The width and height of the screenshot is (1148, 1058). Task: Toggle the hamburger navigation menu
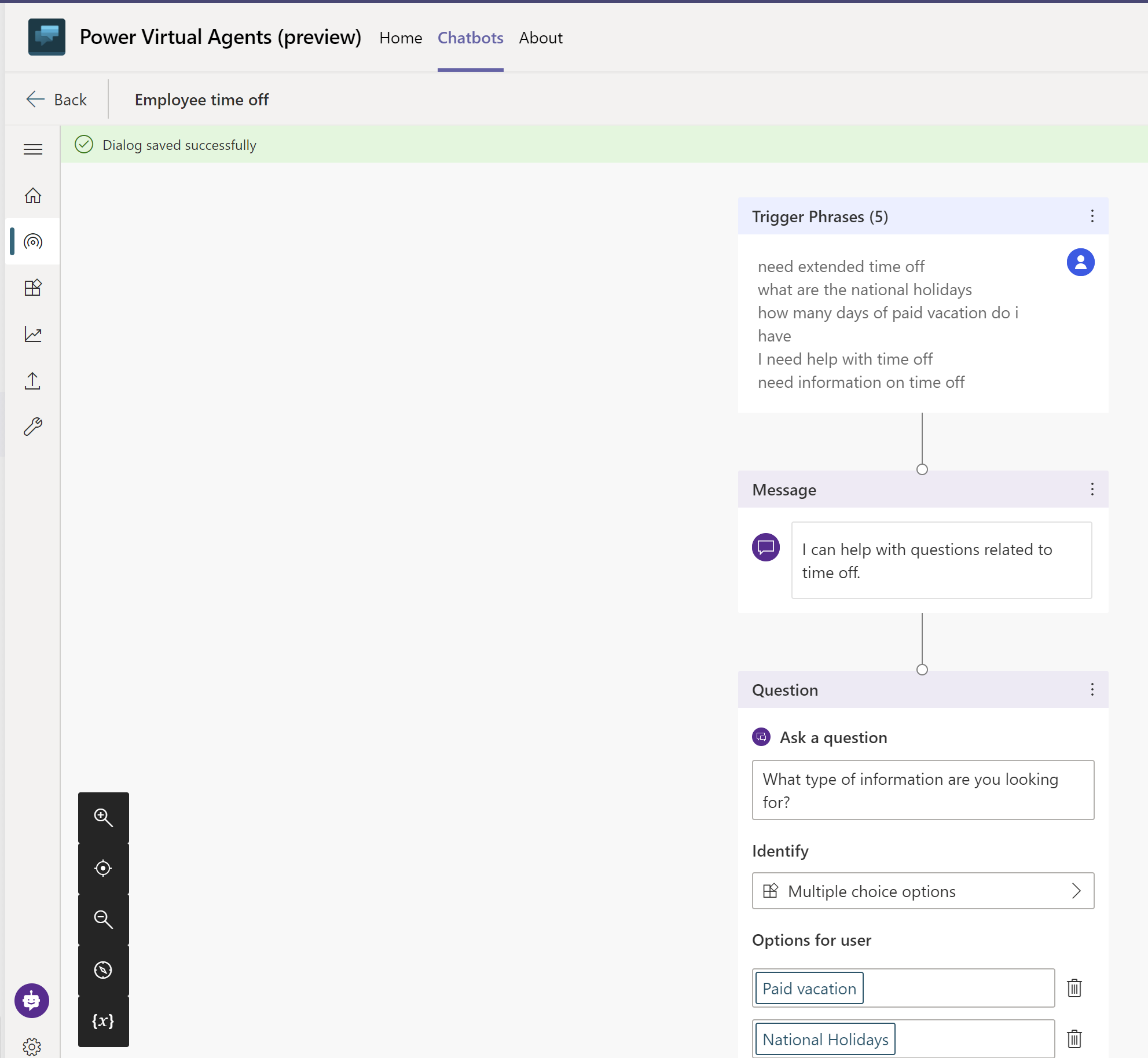point(33,149)
